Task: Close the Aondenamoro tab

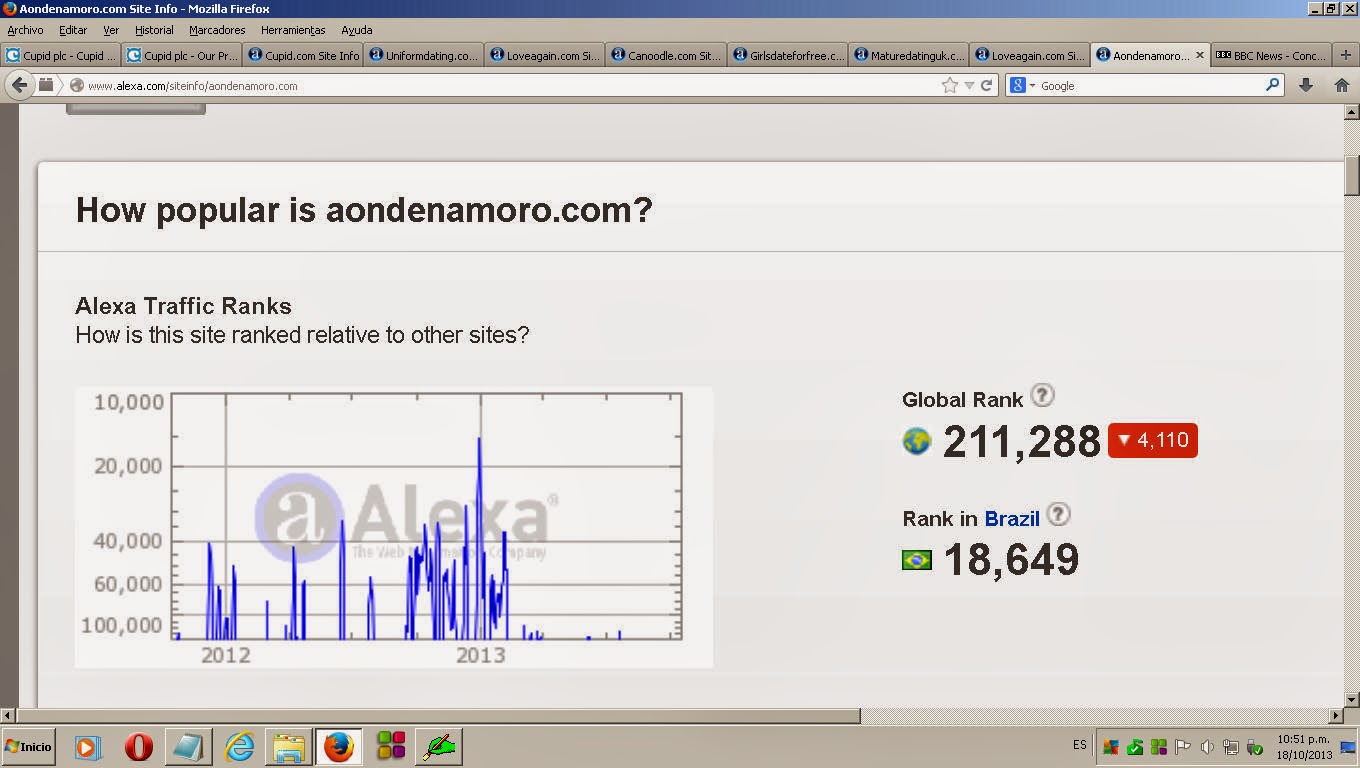Action: coord(1200,56)
